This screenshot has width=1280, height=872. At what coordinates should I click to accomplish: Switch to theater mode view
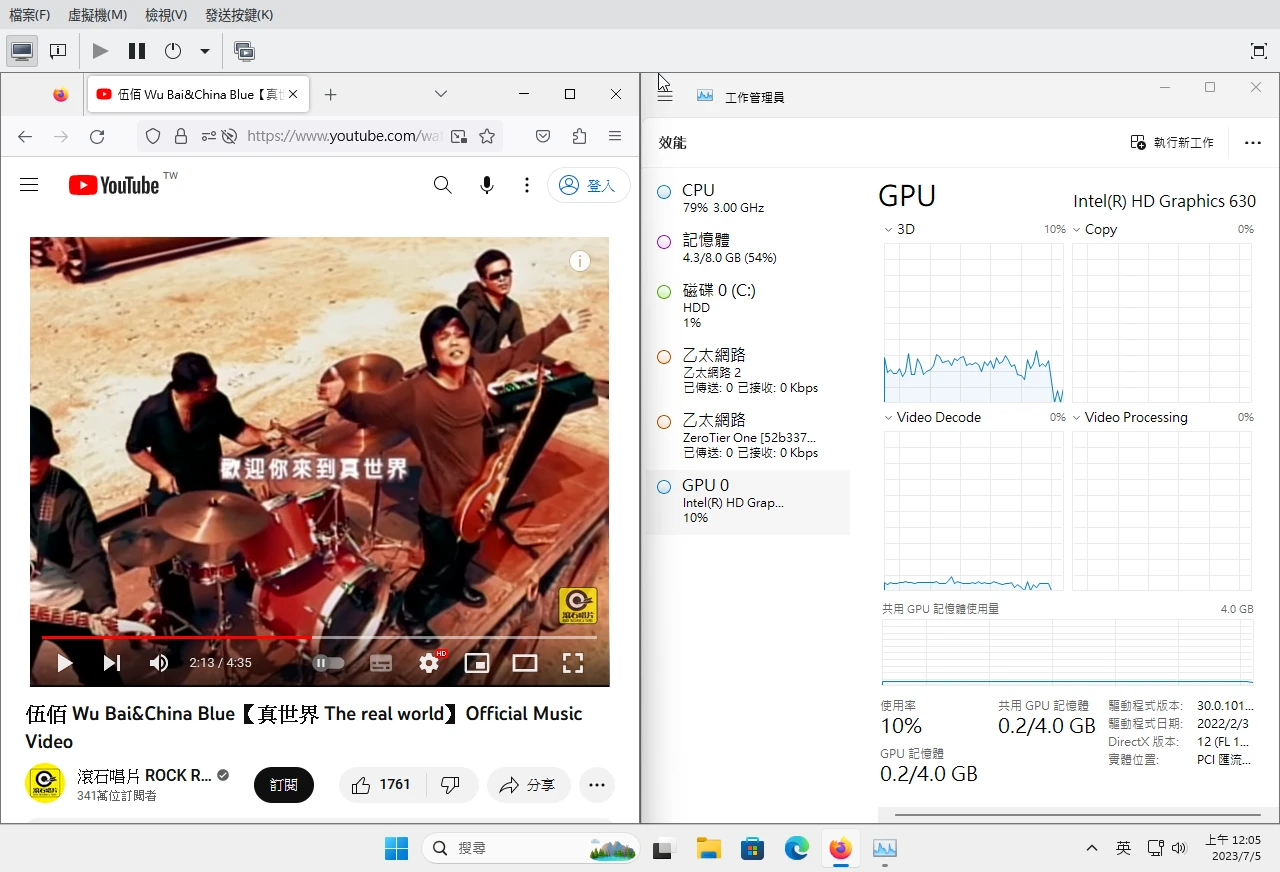[x=525, y=663]
